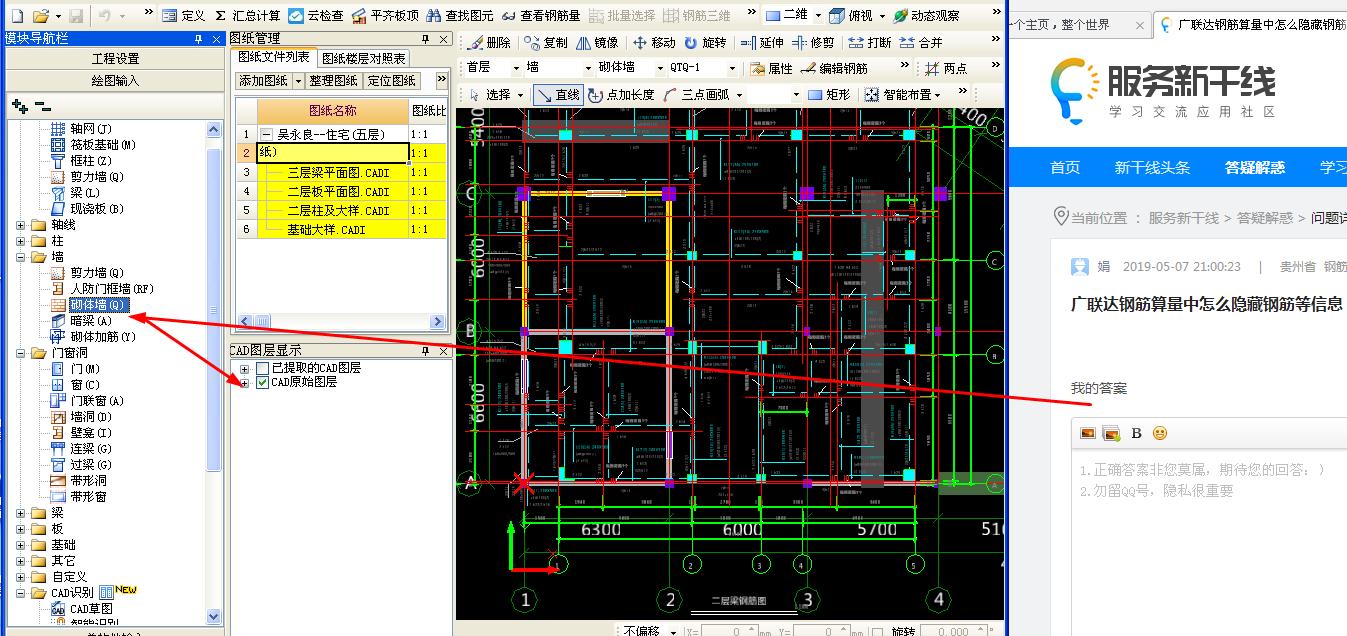Screen dimensions: 1347x636
Task: Select the 延伸 extend tool
Action: (x=762, y=42)
